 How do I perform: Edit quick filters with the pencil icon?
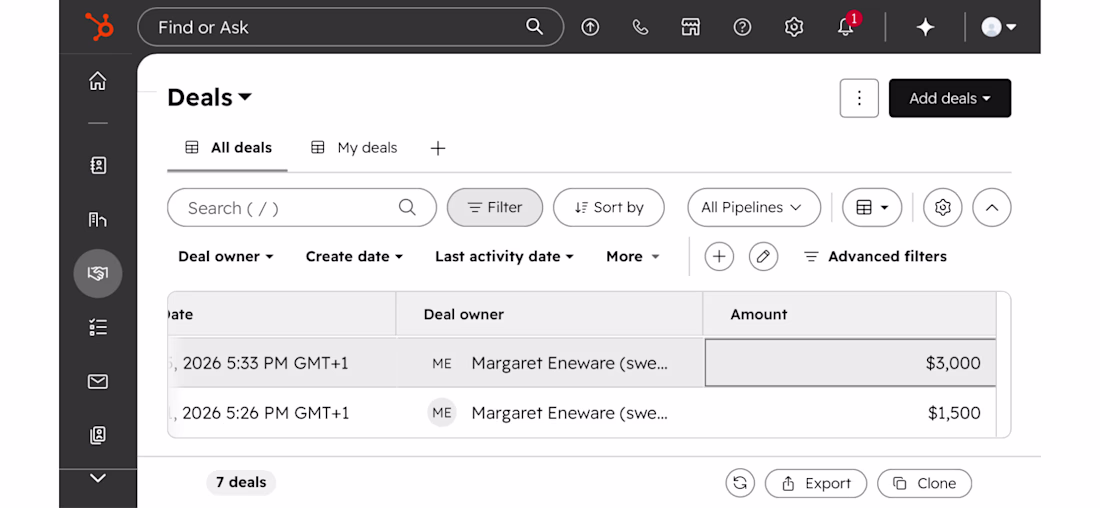coord(763,256)
